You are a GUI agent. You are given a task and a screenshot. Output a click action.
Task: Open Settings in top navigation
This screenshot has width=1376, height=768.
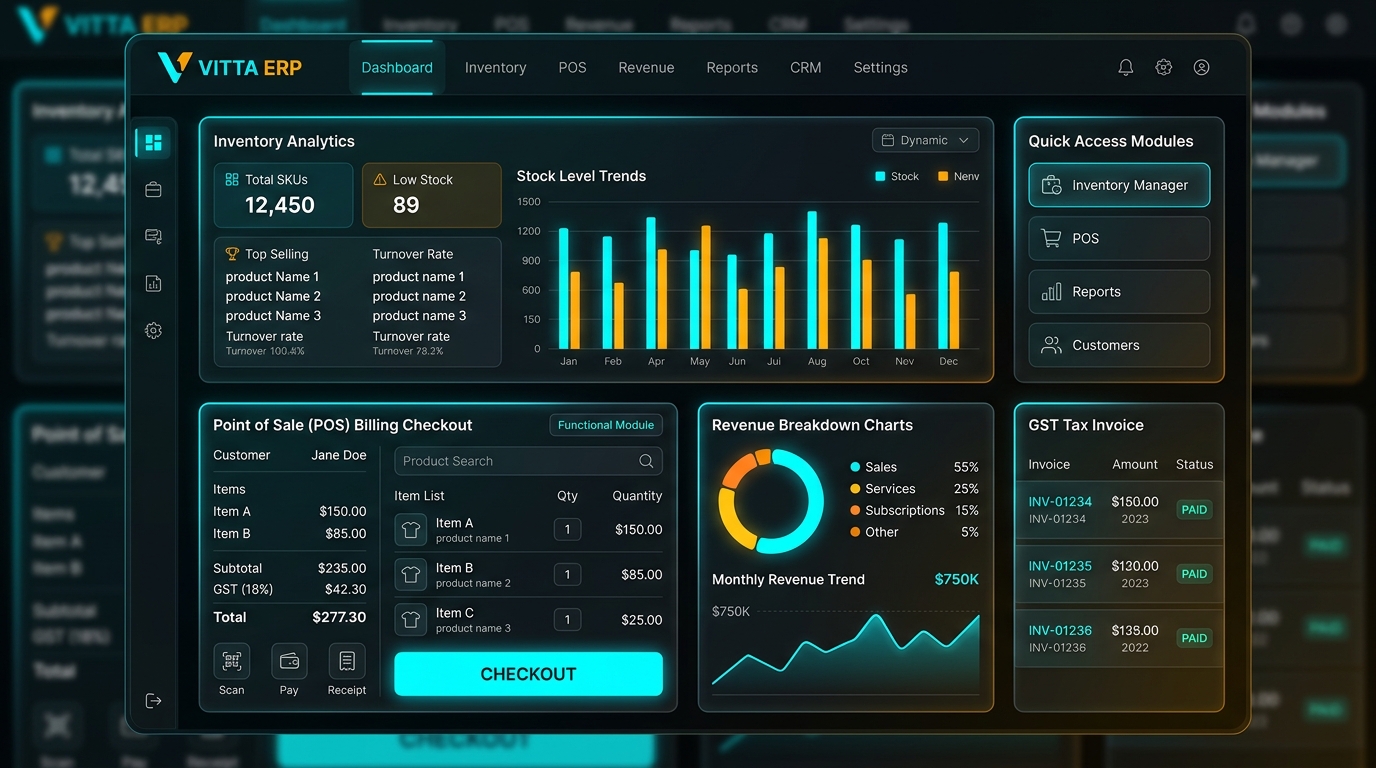point(880,67)
